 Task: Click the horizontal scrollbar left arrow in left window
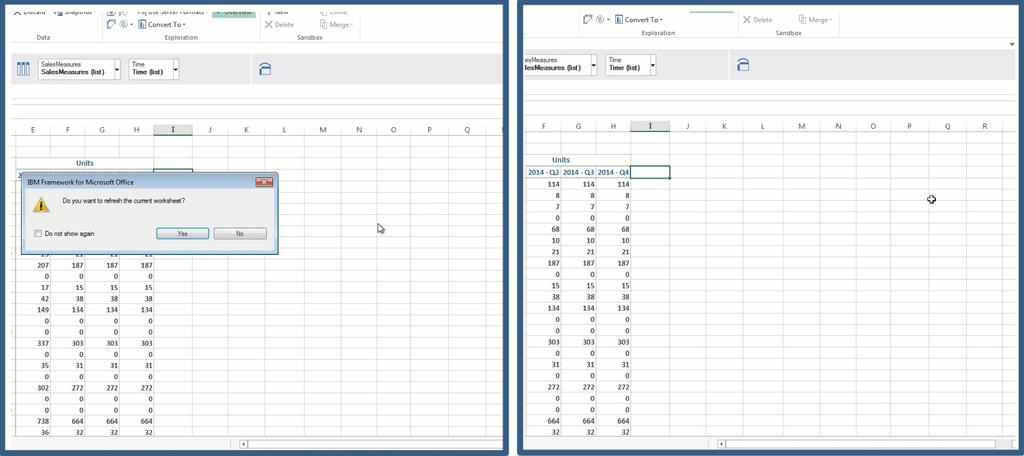pyautogui.click(x=244, y=444)
